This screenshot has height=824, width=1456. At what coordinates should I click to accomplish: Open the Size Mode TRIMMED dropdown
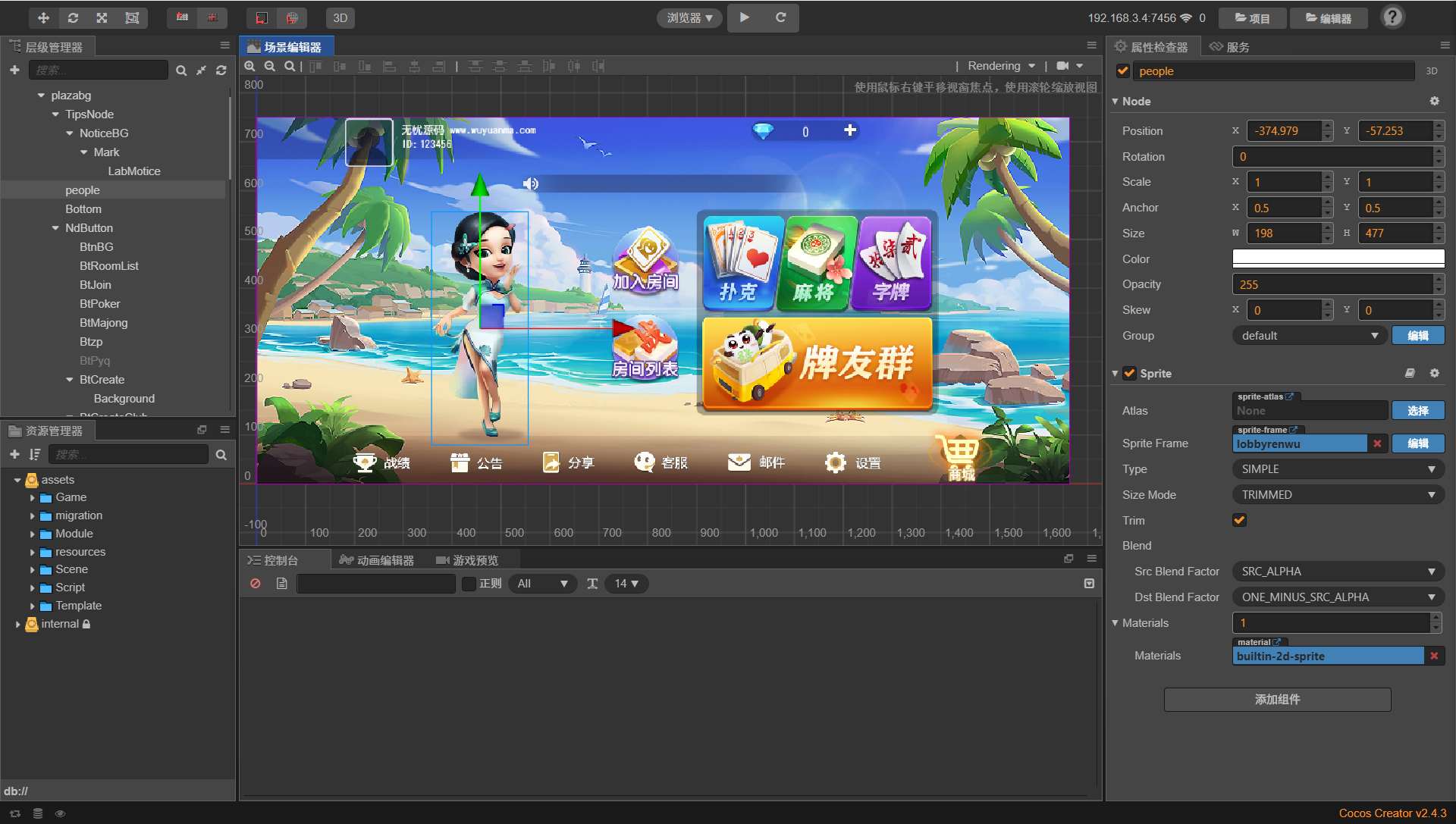tap(1338, 494)
